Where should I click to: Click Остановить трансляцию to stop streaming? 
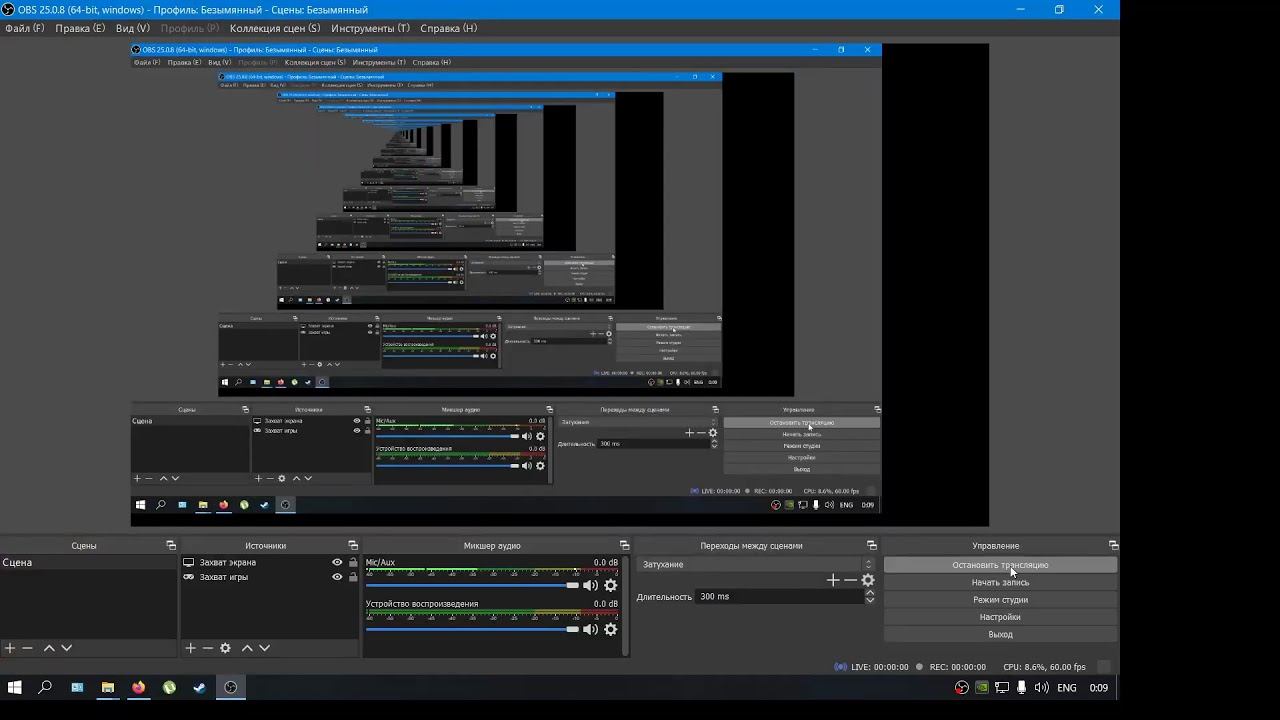coord(1000,565)
